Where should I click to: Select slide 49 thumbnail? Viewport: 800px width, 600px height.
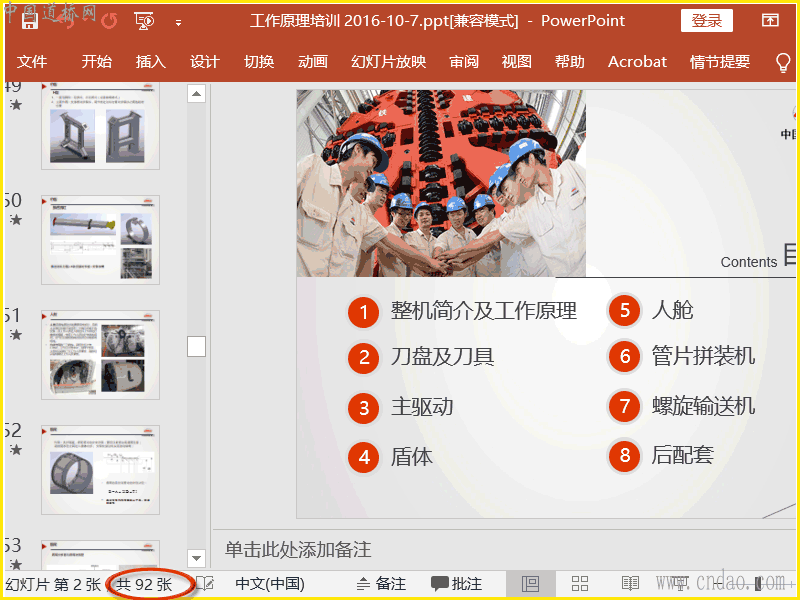pos(101,126)
